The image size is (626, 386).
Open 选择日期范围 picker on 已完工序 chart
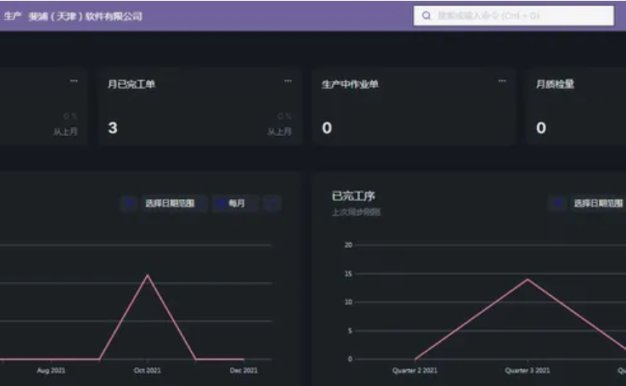point(598,204)
